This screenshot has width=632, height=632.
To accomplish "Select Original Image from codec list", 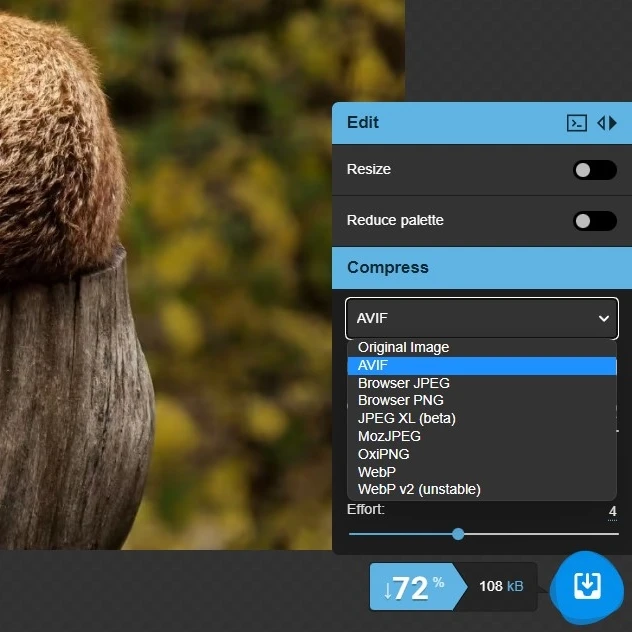I will (x=404, y=347).
